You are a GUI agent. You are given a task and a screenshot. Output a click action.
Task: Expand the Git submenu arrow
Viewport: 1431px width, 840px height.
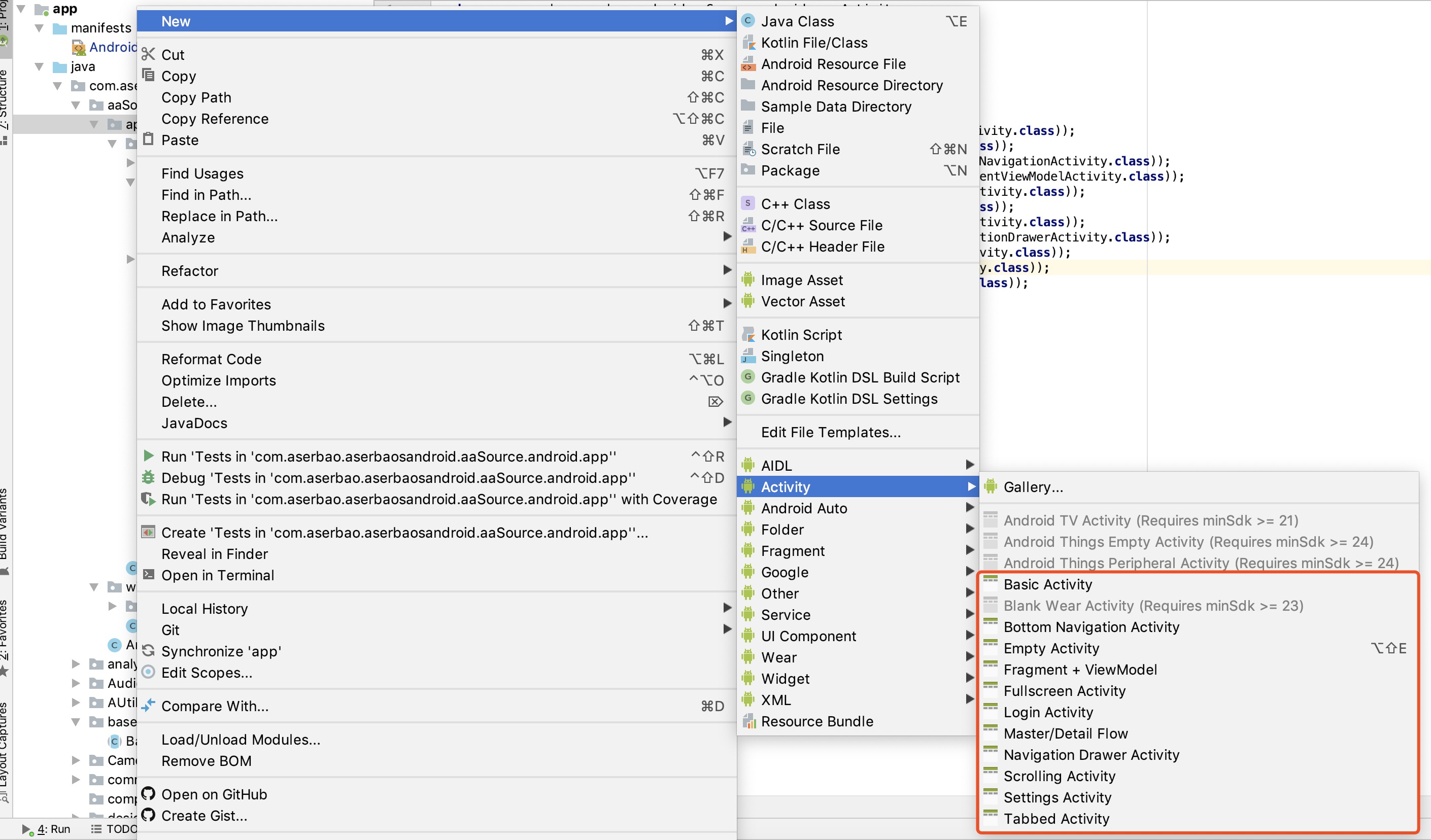[728, 629]
